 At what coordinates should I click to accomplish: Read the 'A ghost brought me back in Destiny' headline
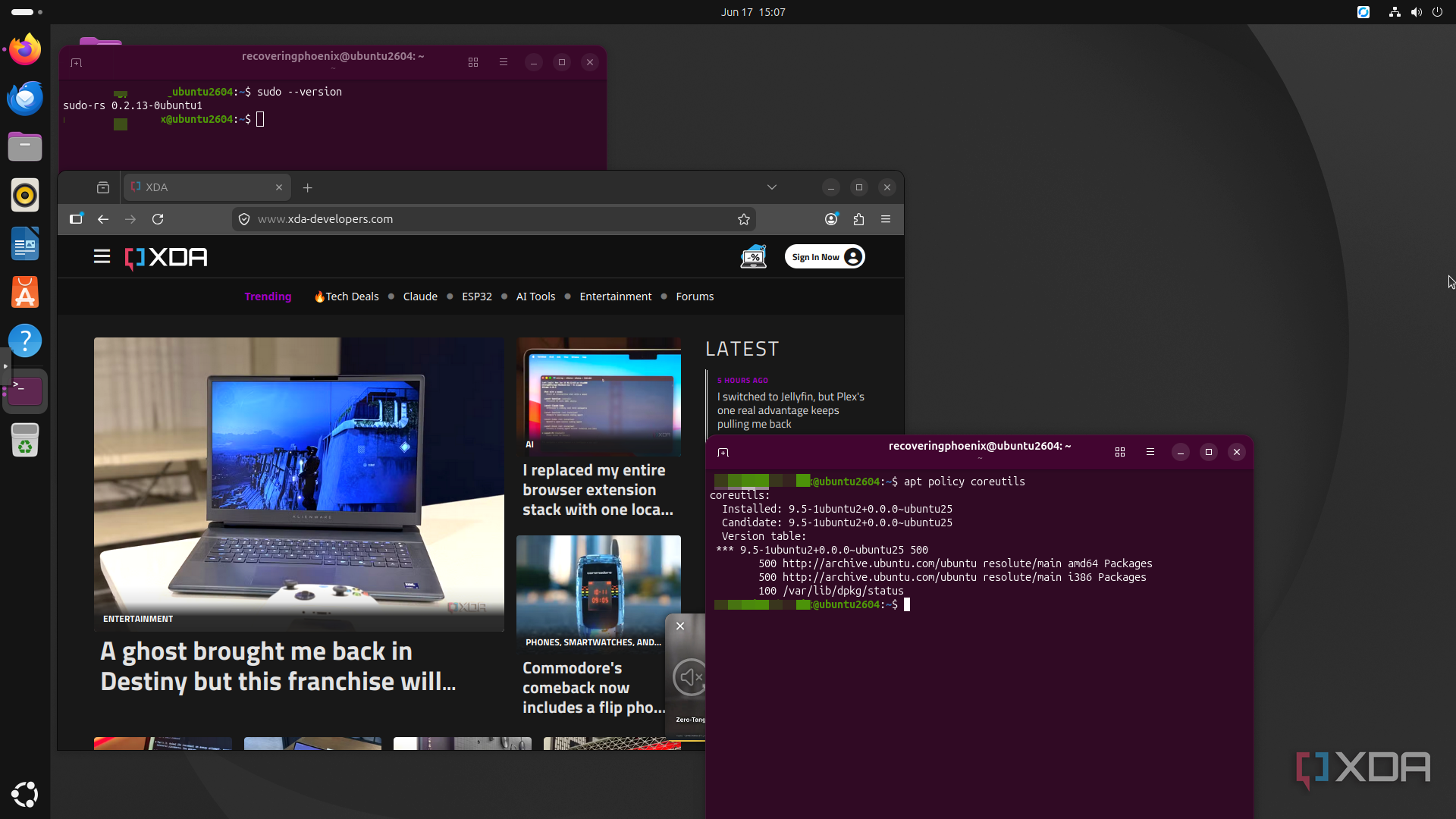278,667
